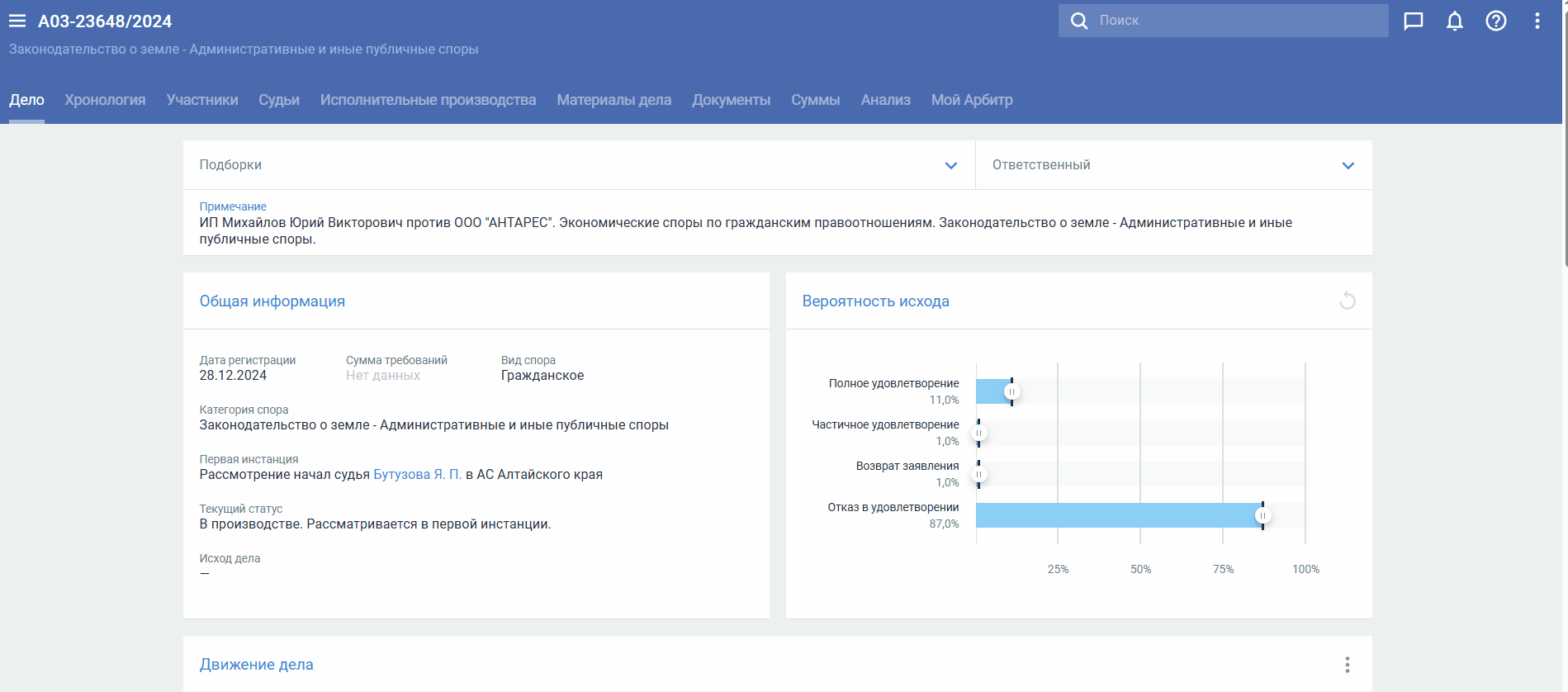
Task: Click the Полное удовлетворение slider handle
Action: 1011,391
